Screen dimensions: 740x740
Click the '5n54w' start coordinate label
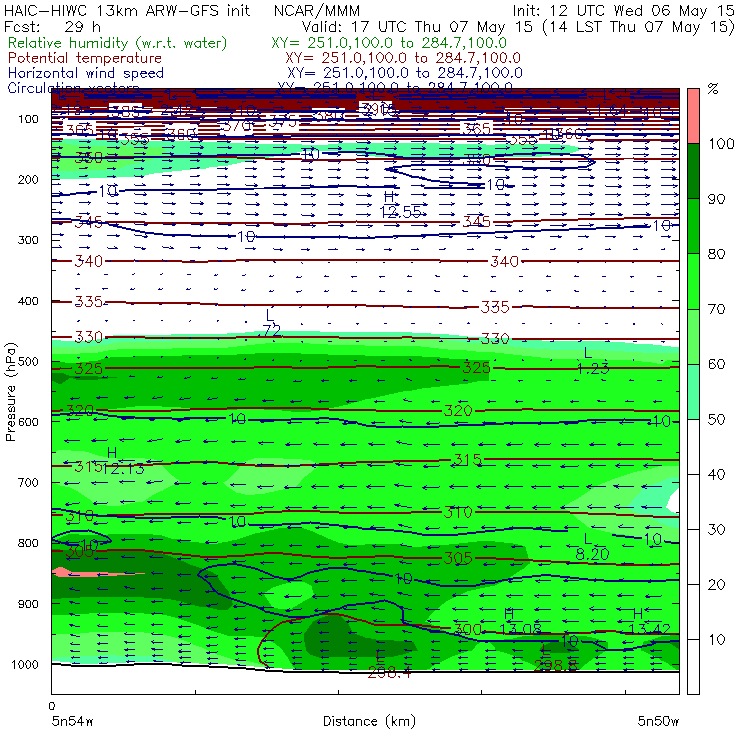pyautogui.click(x=72, y=721)
